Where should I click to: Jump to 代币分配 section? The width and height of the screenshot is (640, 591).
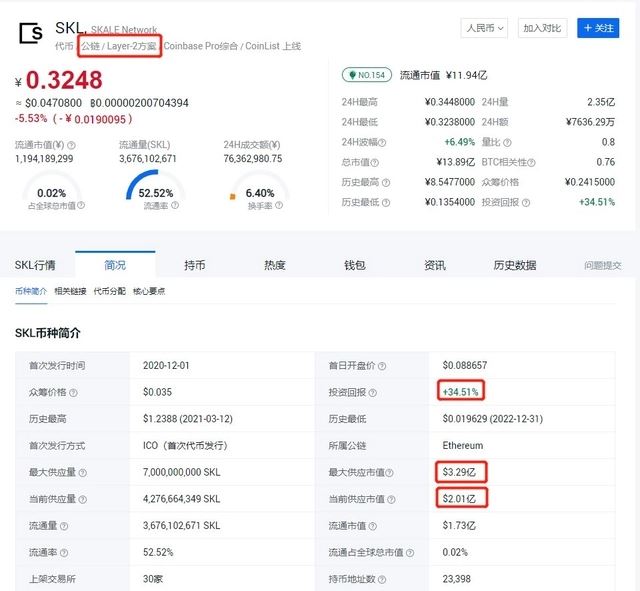point(109,291)
